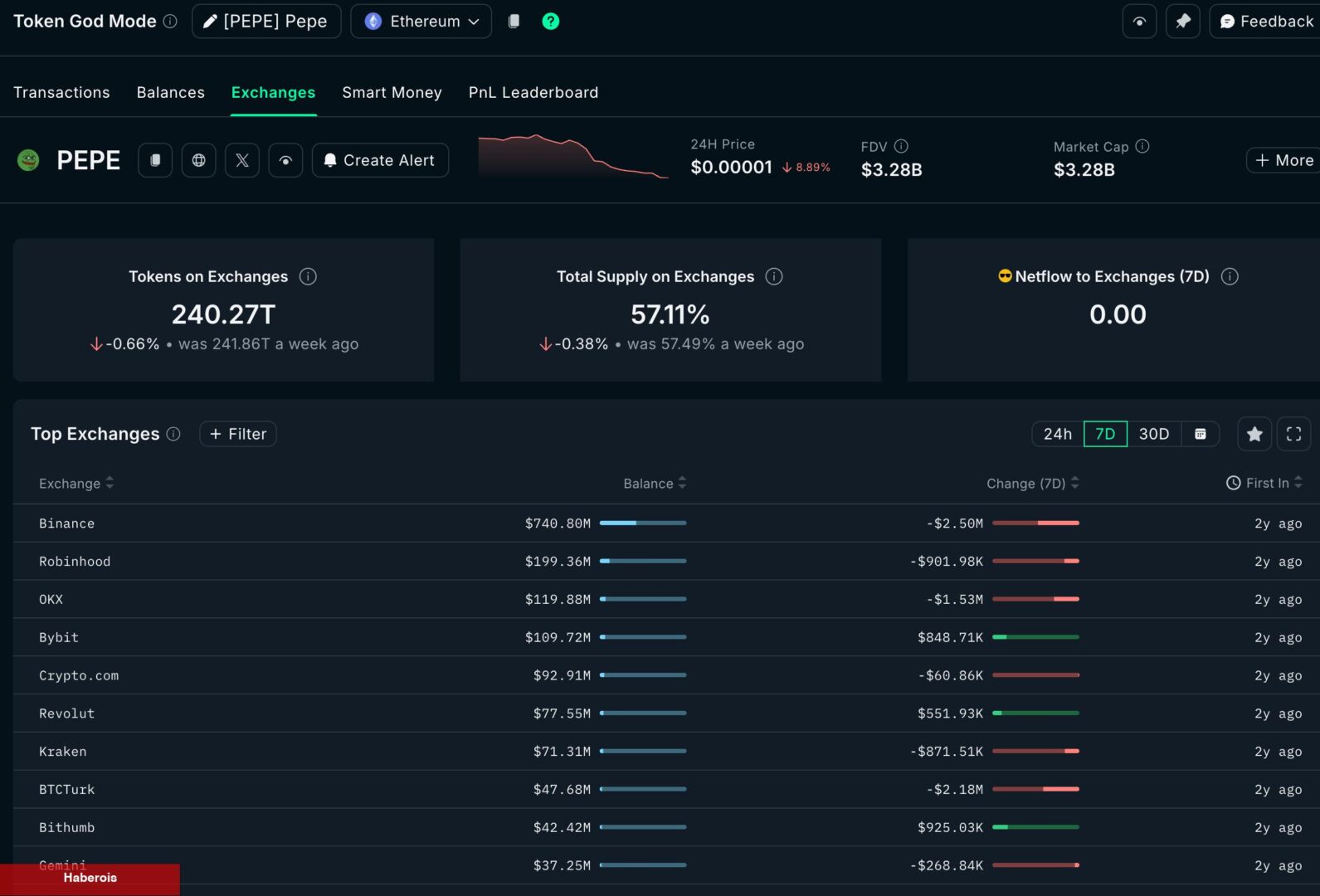Click the clock icon beside First In
Image resolution: width=1320 pixels, height=896 pixels.
(1234, 483)
